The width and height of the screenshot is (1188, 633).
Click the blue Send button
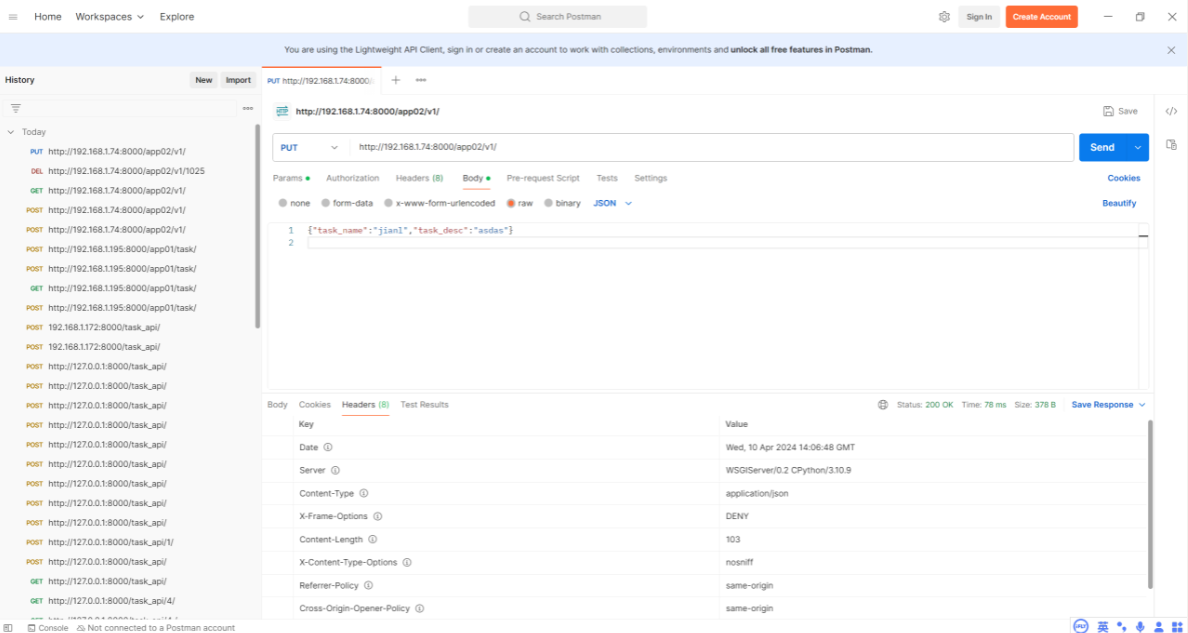1102,148
